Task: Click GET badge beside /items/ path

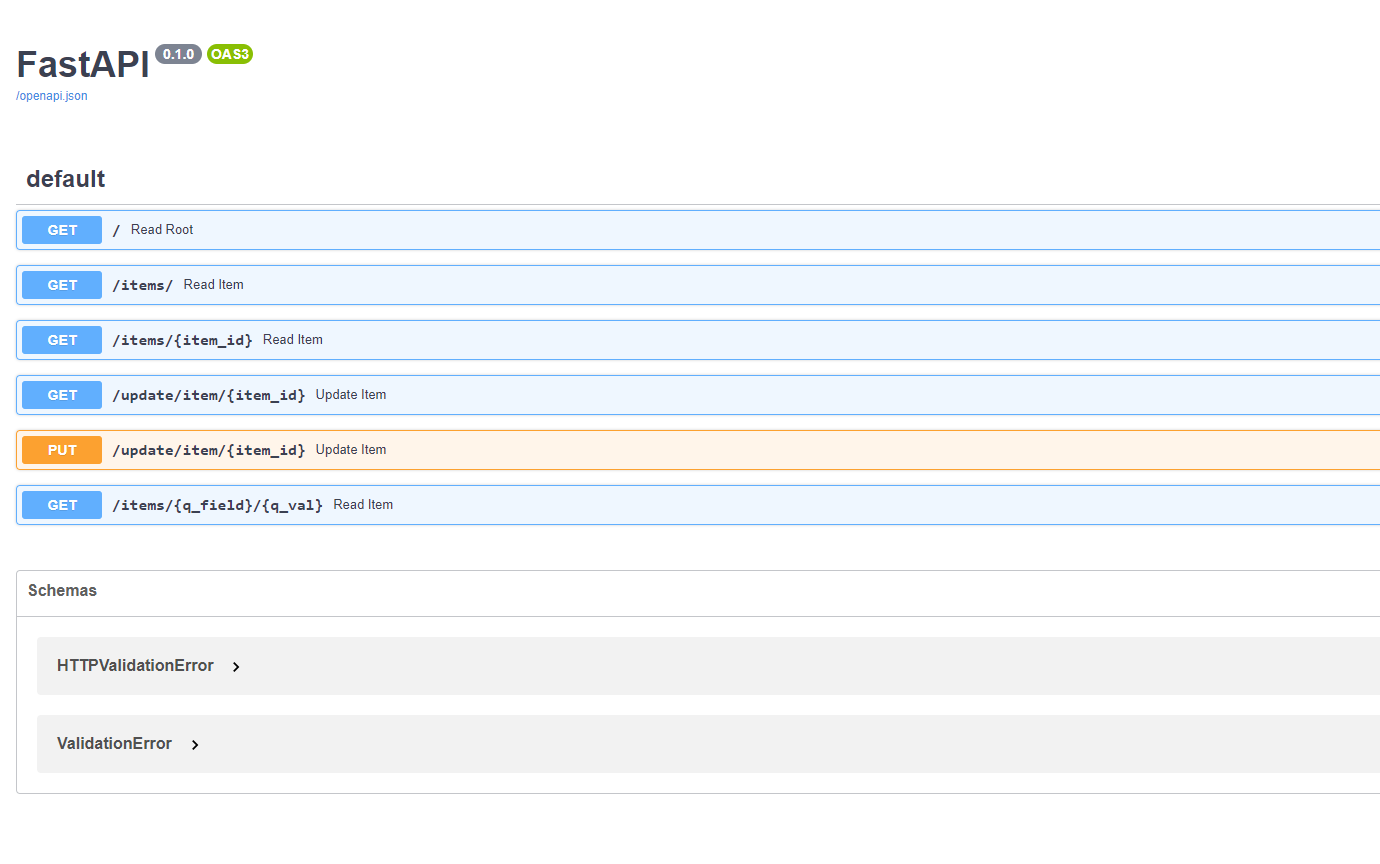Action: 62,285
